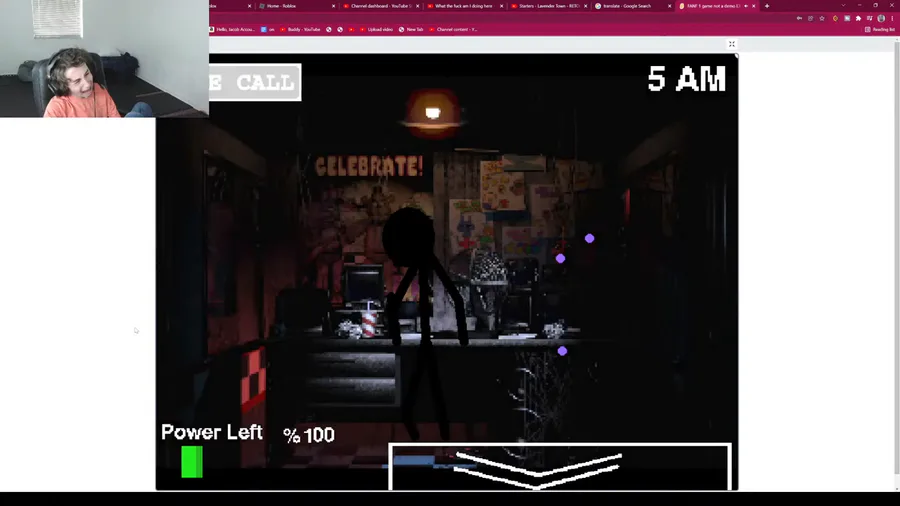The image size is (900, 506).
Task: Close the FNAF 1 game tab
Action: click(754, 6)
